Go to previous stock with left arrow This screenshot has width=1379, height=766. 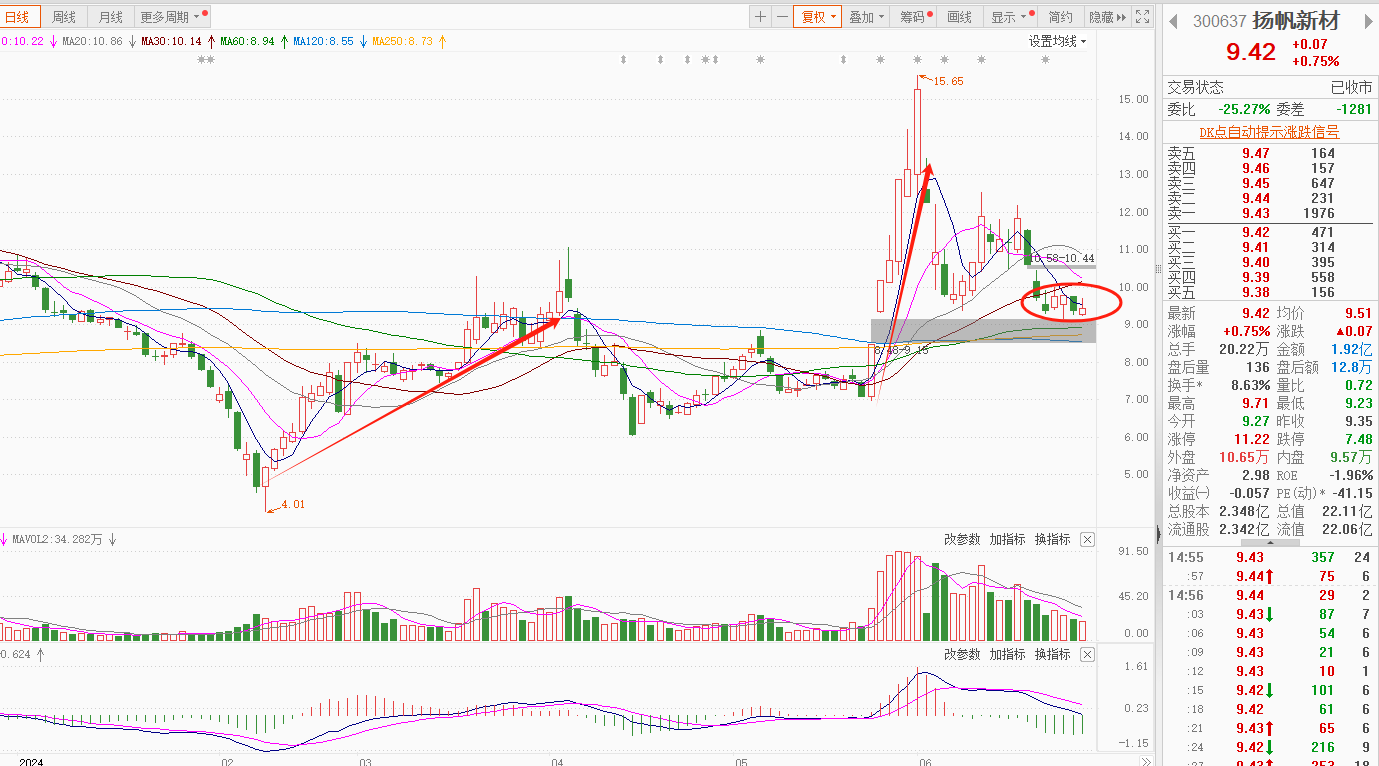tap(1175, 21)
